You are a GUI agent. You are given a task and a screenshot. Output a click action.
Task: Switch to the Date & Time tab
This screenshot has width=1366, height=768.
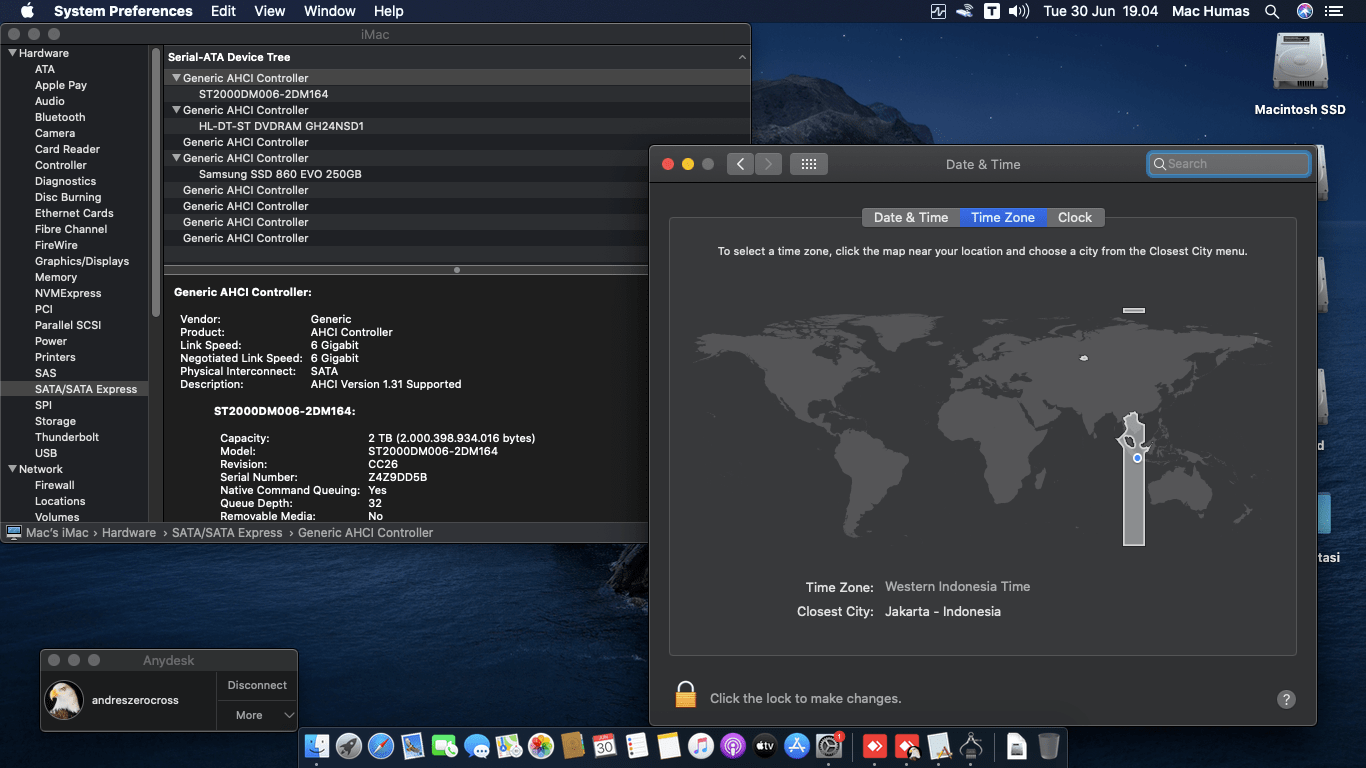click(x=910, y=217)
